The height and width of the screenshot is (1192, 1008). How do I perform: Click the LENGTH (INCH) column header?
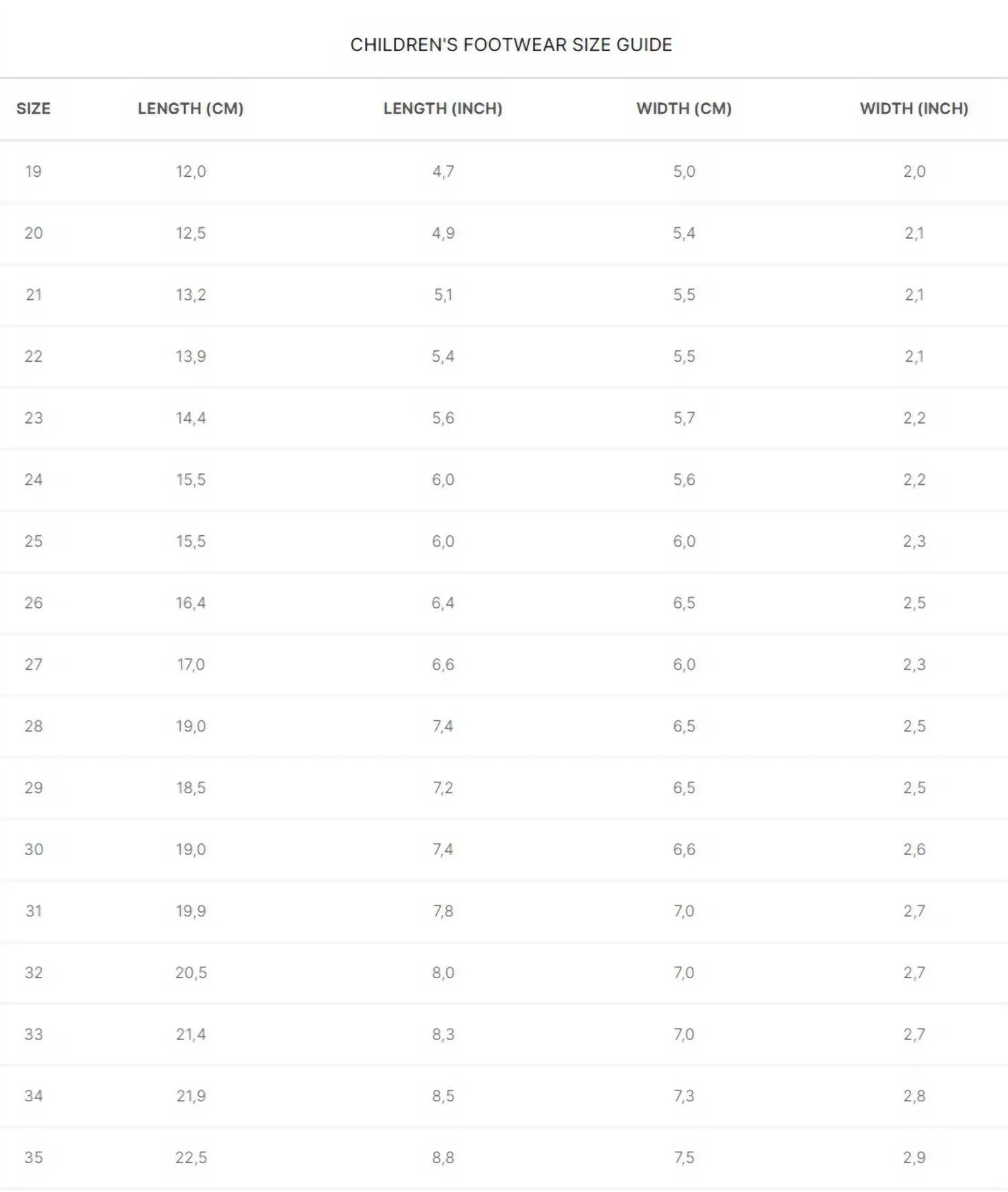point(443,108)
